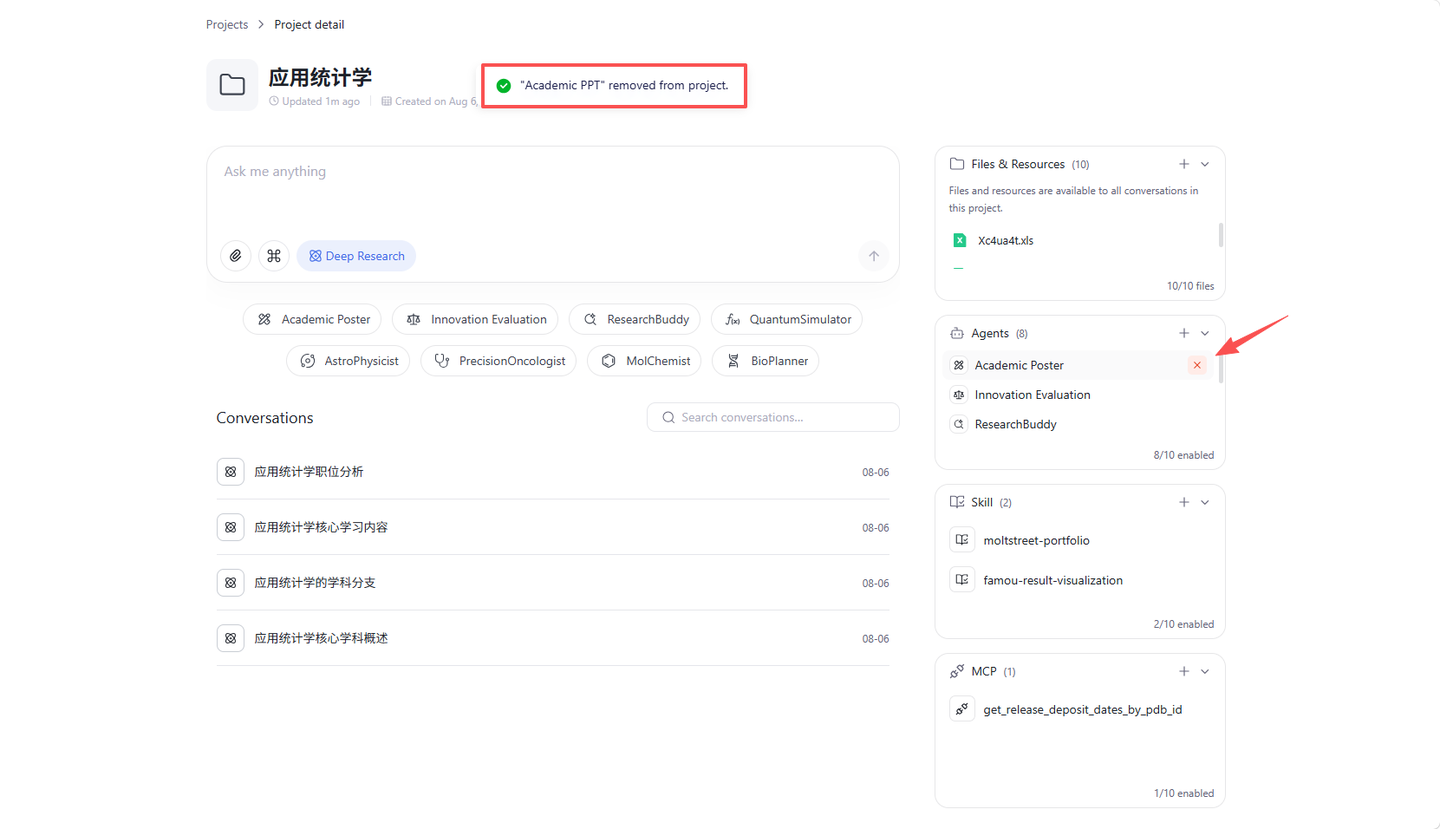Viewport: 1440px width, 829px height.
Task: Collapse the MCP panel chevron
Action: point(1205,671)
